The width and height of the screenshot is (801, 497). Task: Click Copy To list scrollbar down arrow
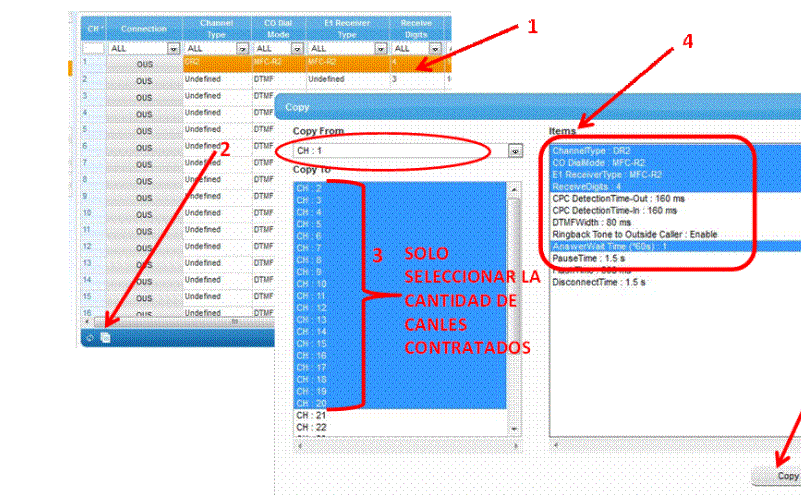coord(515,430)
